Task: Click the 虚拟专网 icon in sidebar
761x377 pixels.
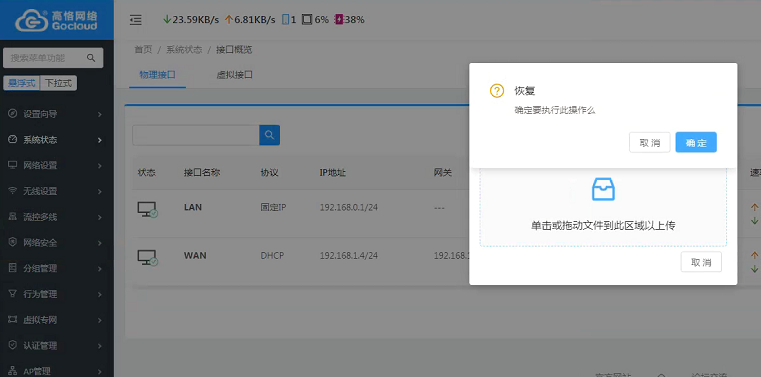Action: (13, 320)
